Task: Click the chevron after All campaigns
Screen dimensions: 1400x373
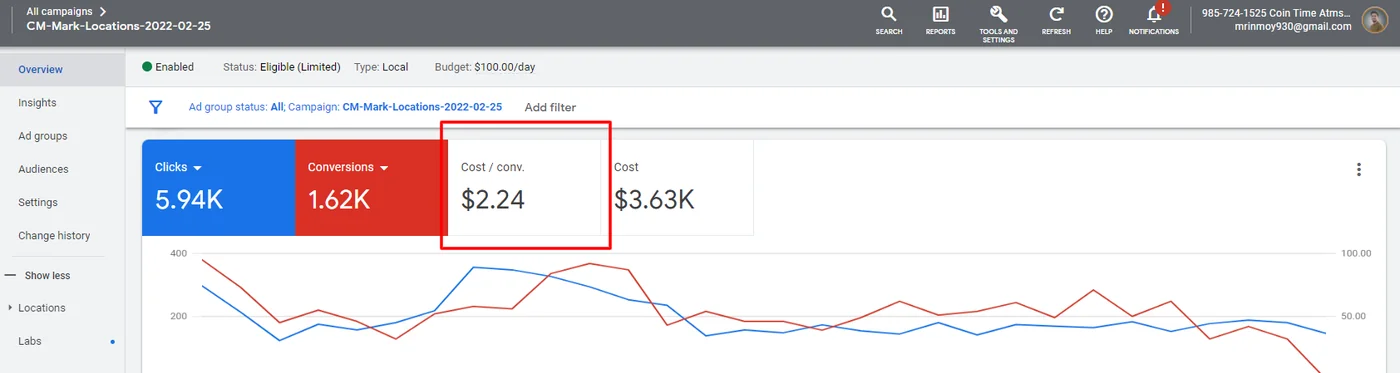Action: click(103, 11)
